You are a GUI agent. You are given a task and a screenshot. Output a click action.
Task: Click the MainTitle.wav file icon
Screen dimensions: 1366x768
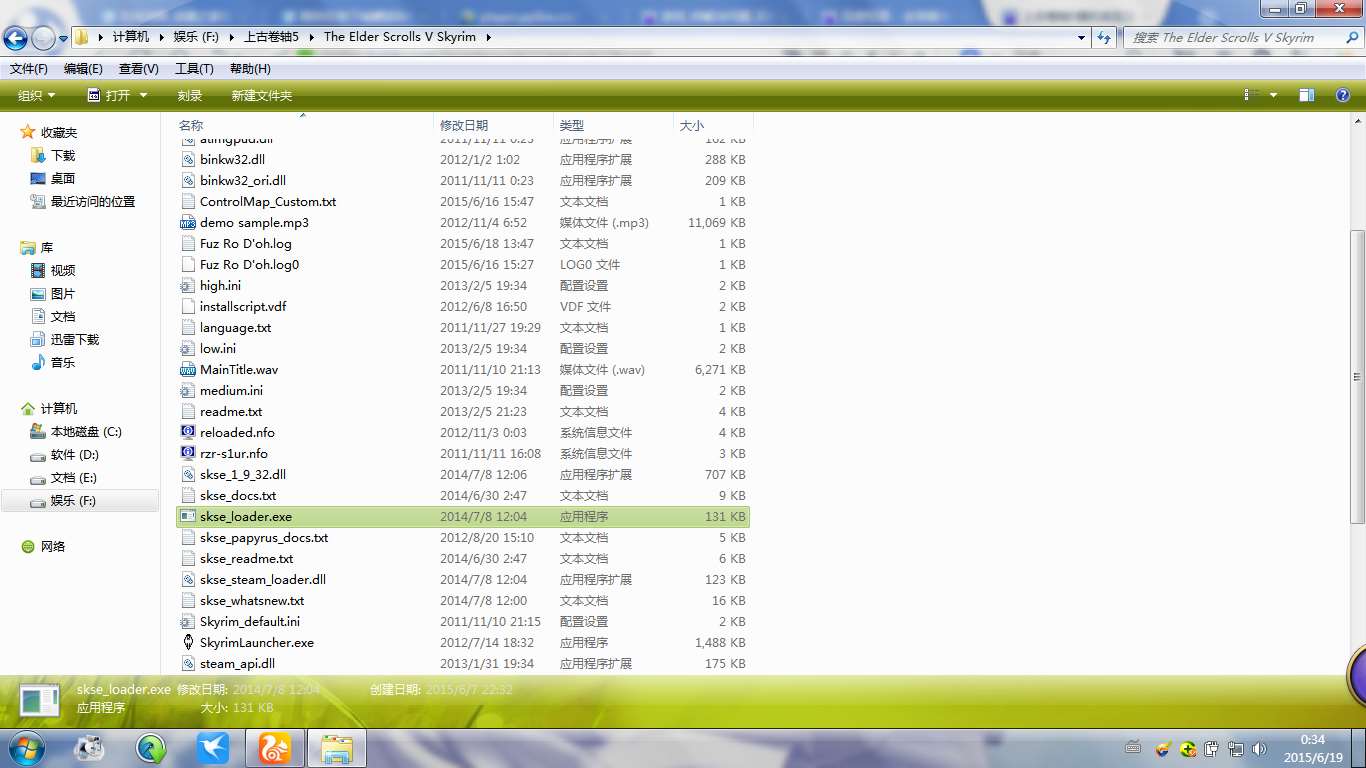(188, 370)
